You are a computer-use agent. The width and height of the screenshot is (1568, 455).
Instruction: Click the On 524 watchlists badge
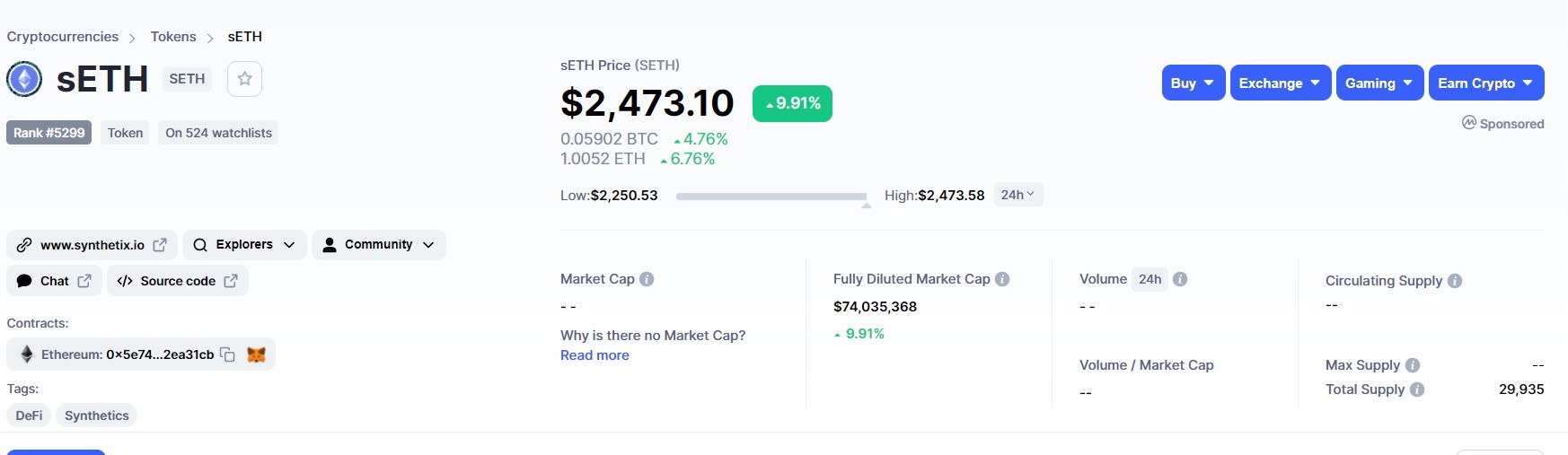click(218, 133)
